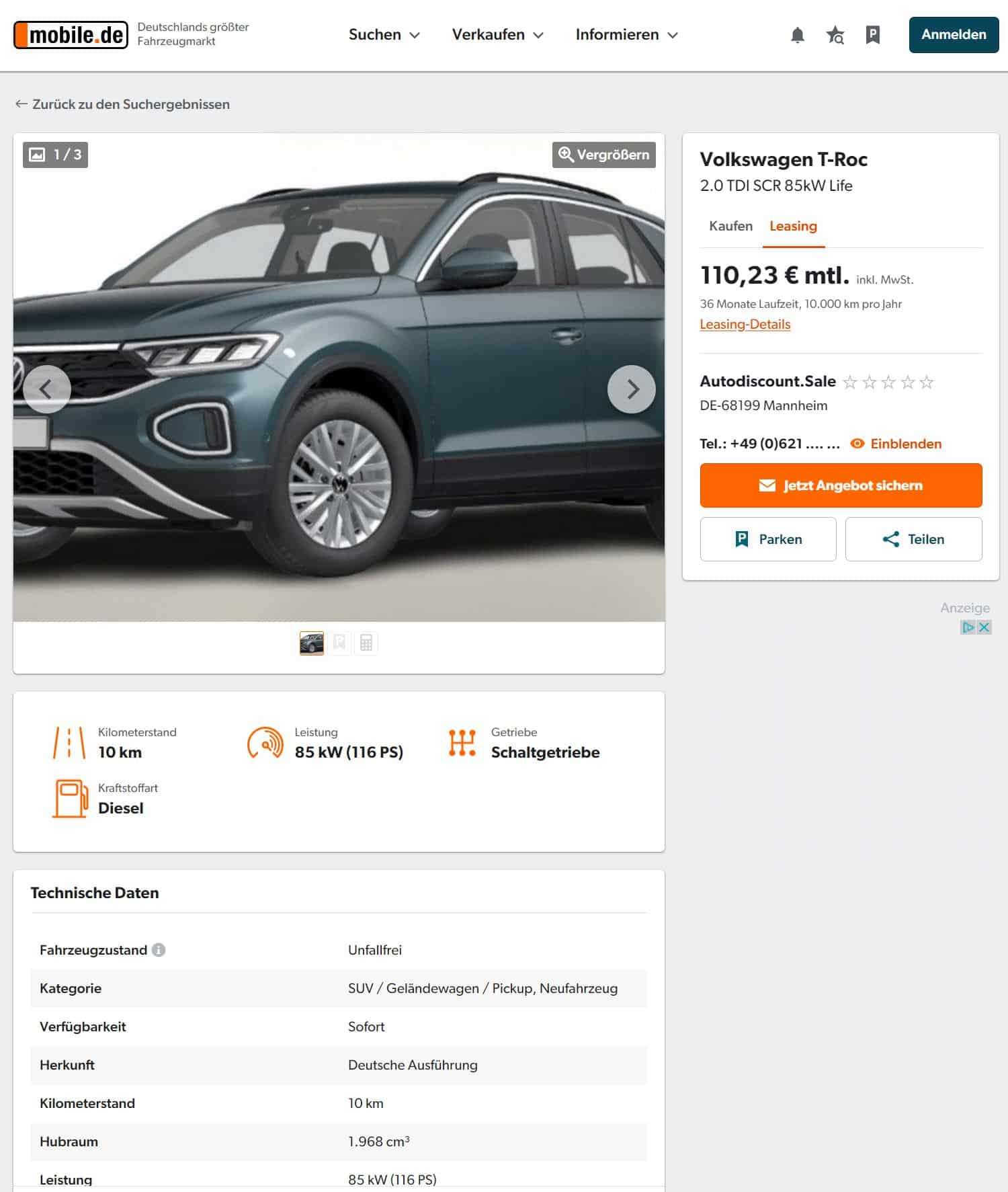This screenshot has width=1008, height=1192.
Task: Open parked vehicles bookmark icon in header
Action: pyautogui.click(x=872, y=35)
